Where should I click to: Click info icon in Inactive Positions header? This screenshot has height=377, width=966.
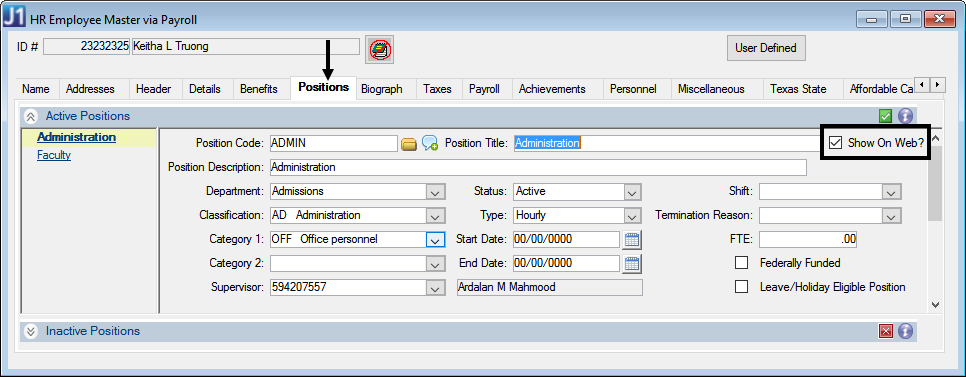point(905,331)
